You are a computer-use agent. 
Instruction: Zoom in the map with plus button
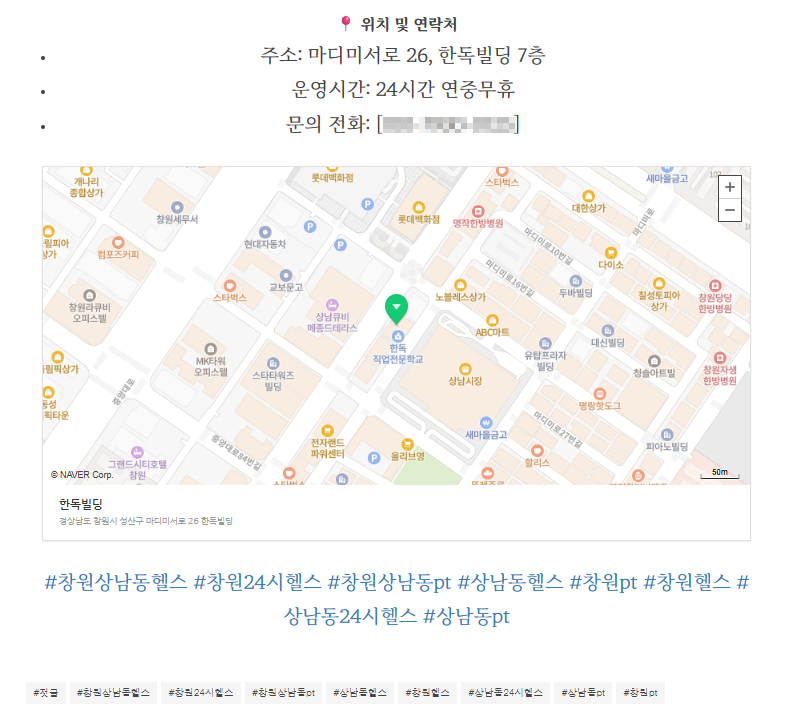pos(729,187)
